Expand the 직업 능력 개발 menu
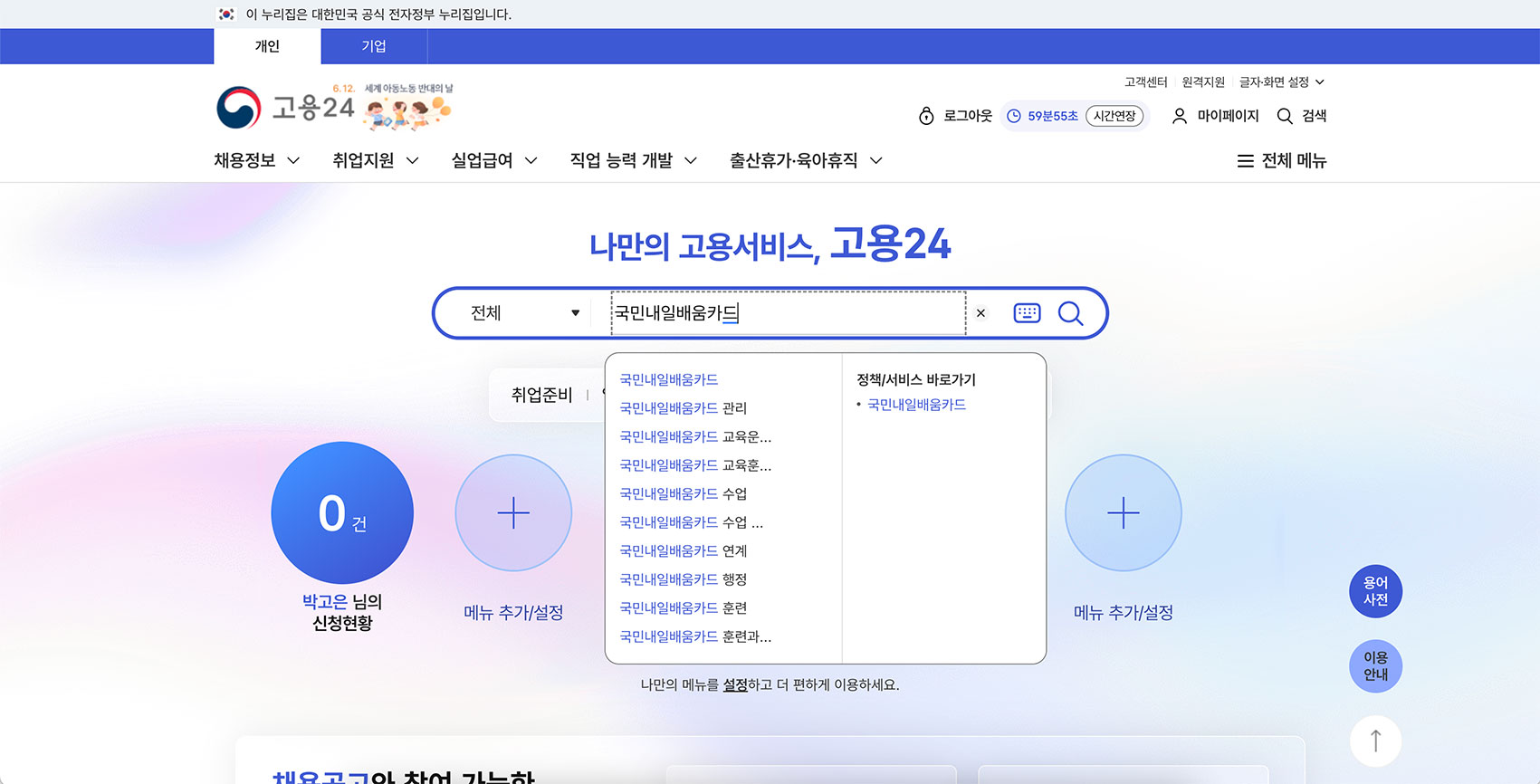 [x=633, y=160]
